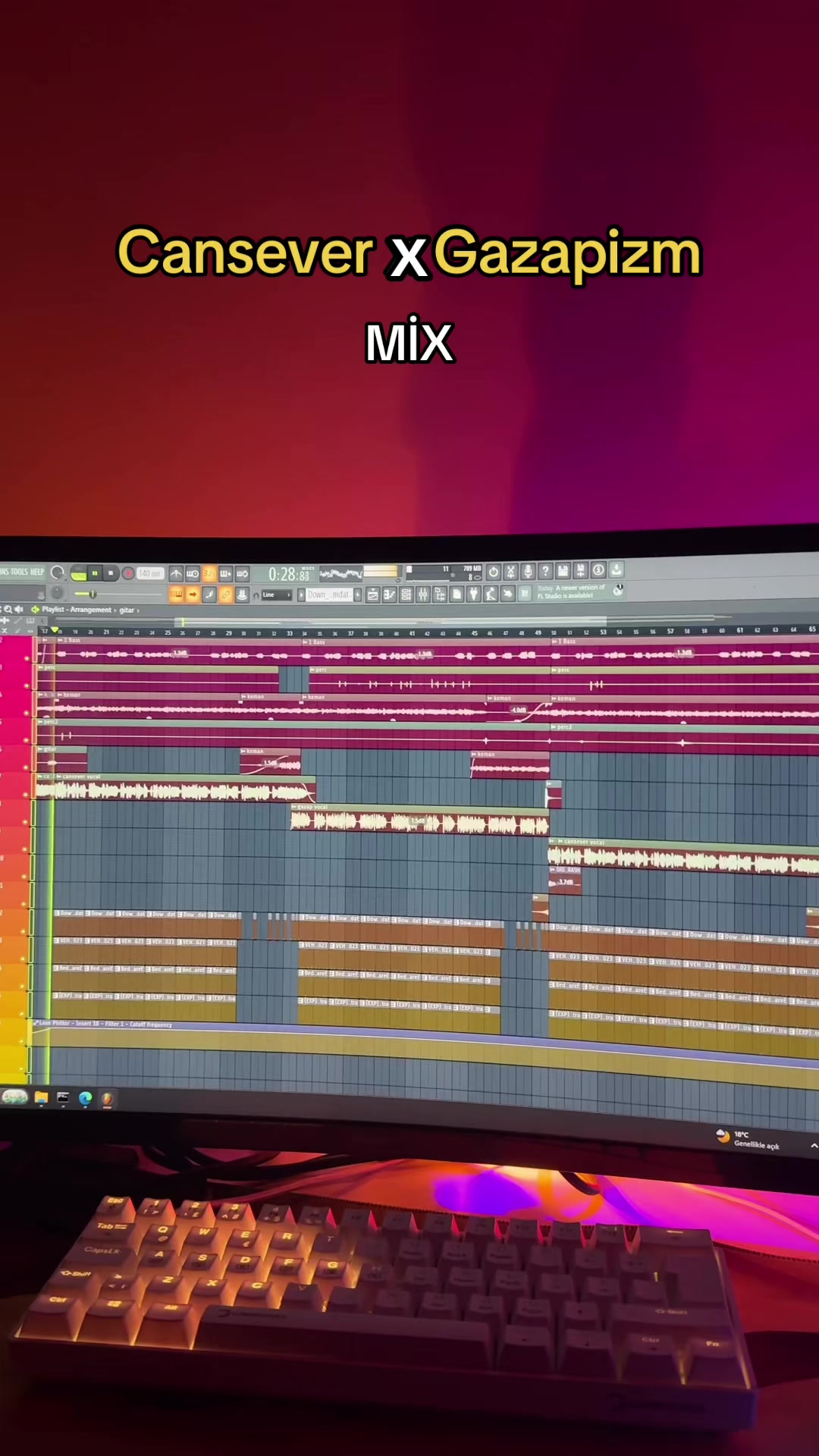Click the close all windows icon
Screen dimensions: 819x1456
(507, 595)
